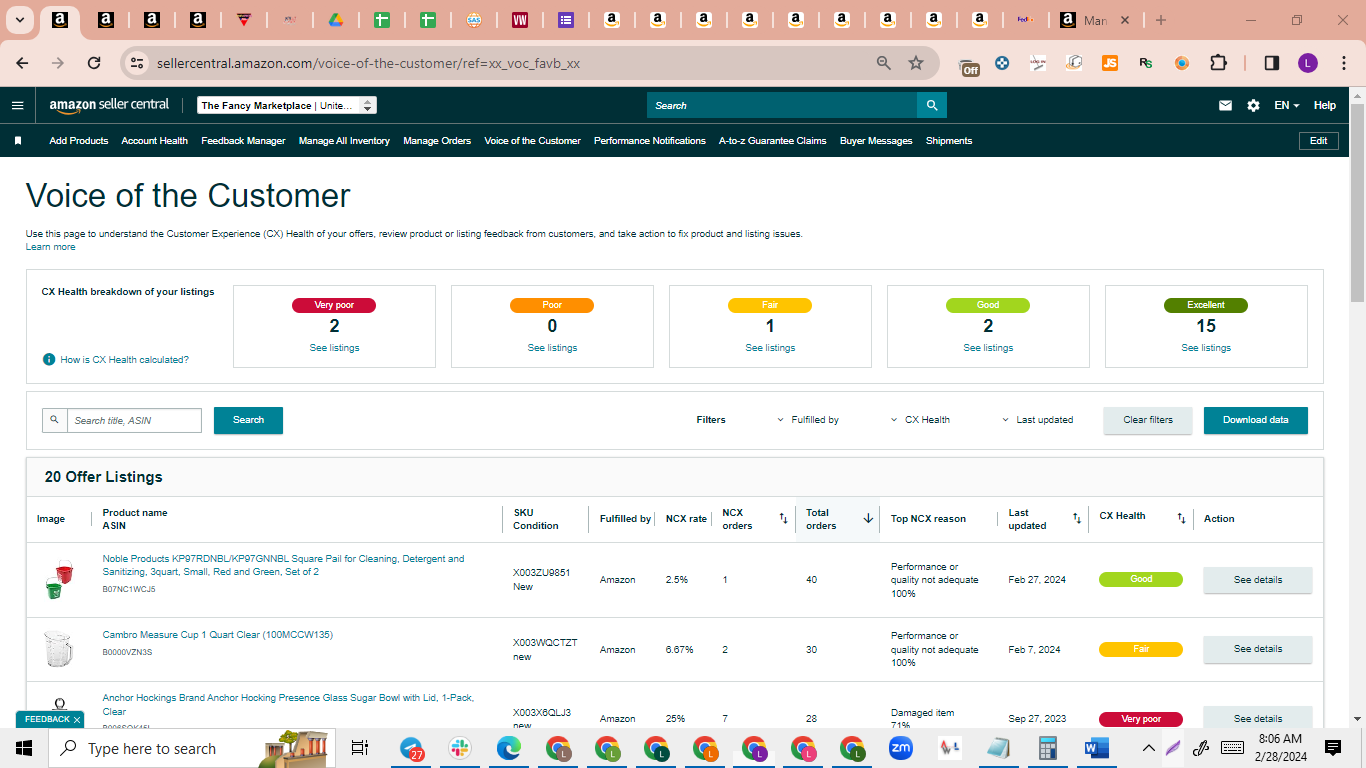Click the magnifier search button in header

tap(932, 105)
